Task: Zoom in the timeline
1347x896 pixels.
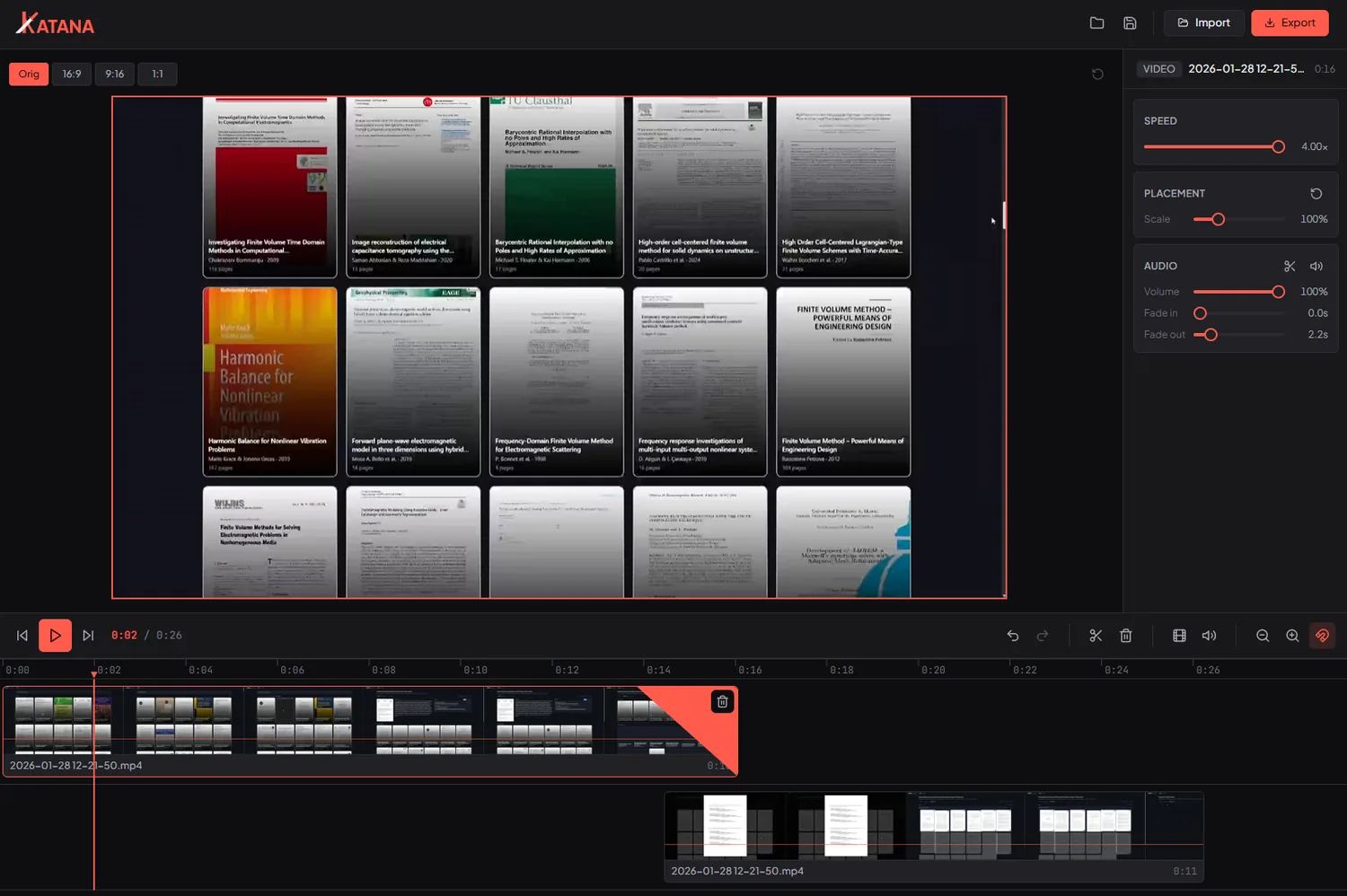Action: (1292, 636)
